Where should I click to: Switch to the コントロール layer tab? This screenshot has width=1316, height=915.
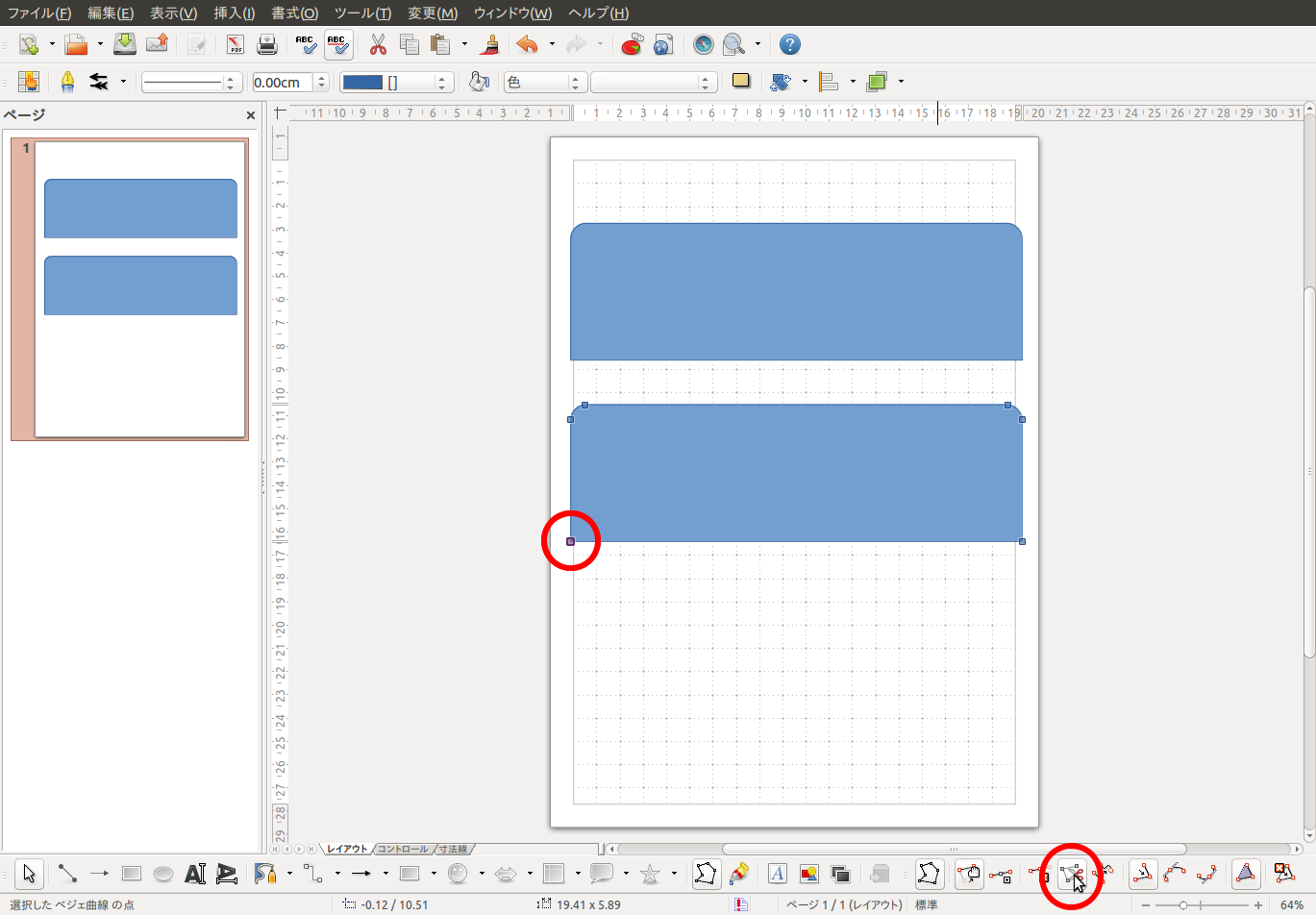[402, 849]
